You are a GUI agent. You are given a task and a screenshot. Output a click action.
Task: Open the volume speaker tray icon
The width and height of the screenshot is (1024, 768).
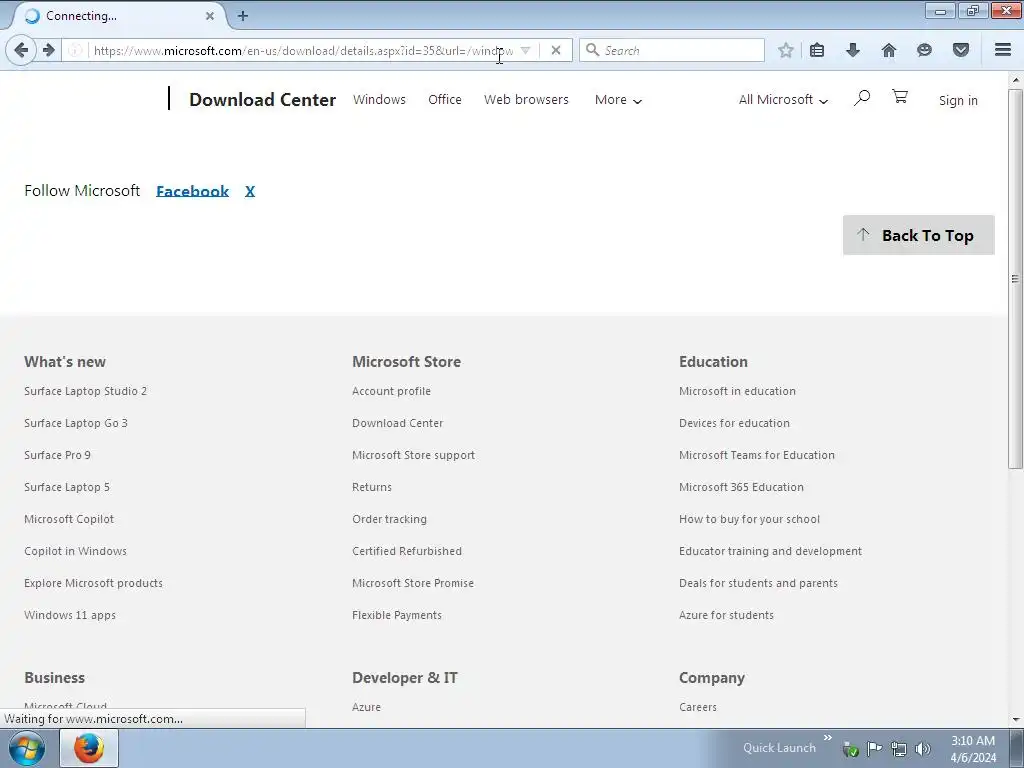point(923,749)
